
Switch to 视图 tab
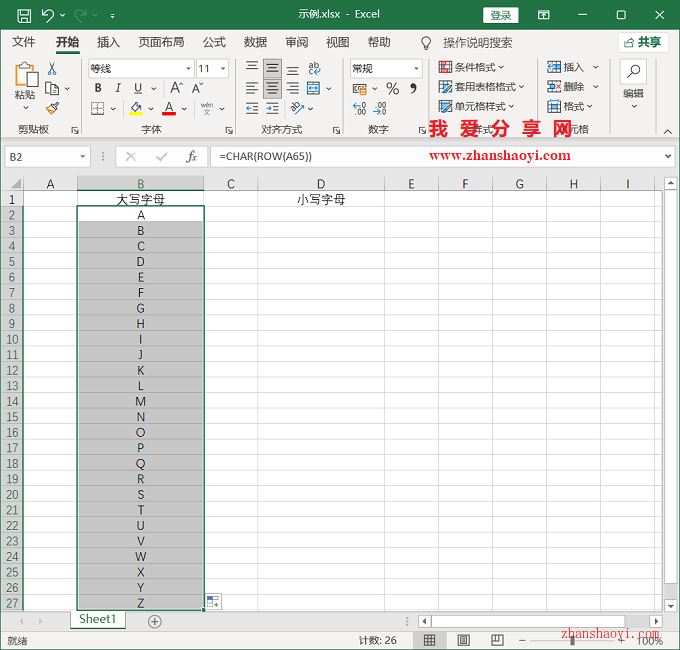337,42
